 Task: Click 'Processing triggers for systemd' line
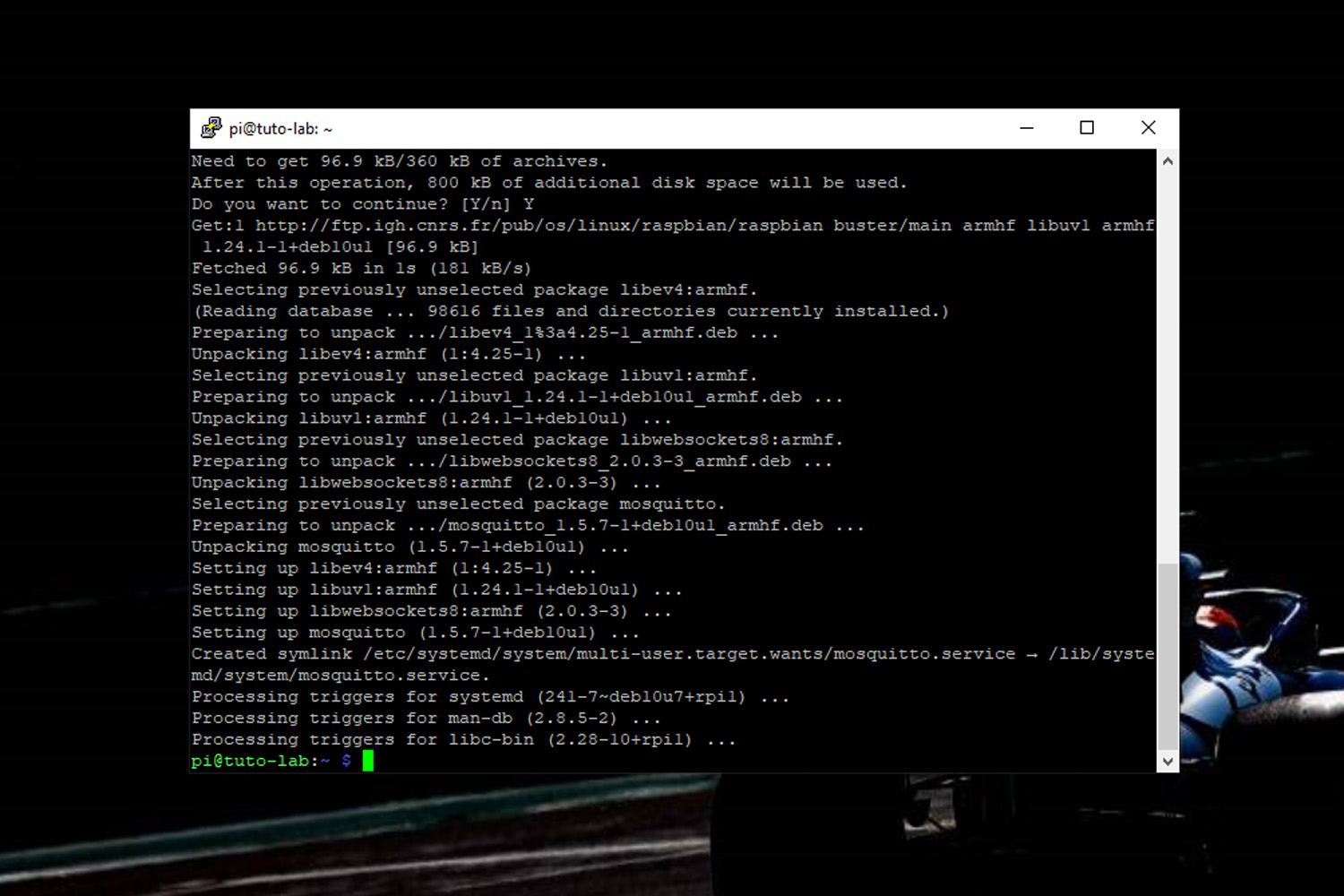click(x=490, y=697)
